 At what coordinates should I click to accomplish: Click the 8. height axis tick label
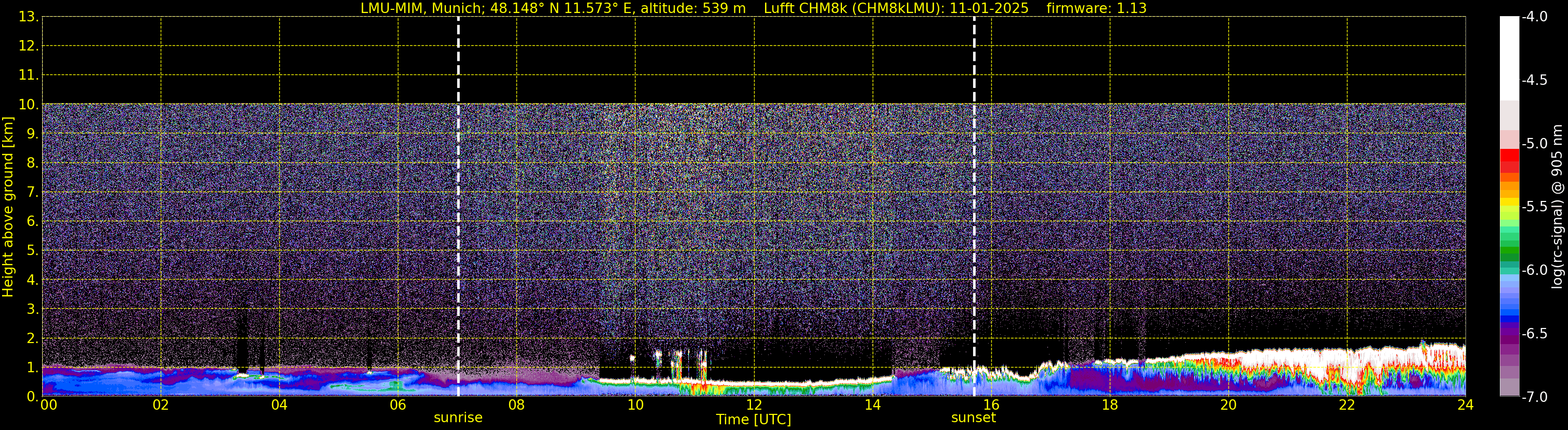32,163
